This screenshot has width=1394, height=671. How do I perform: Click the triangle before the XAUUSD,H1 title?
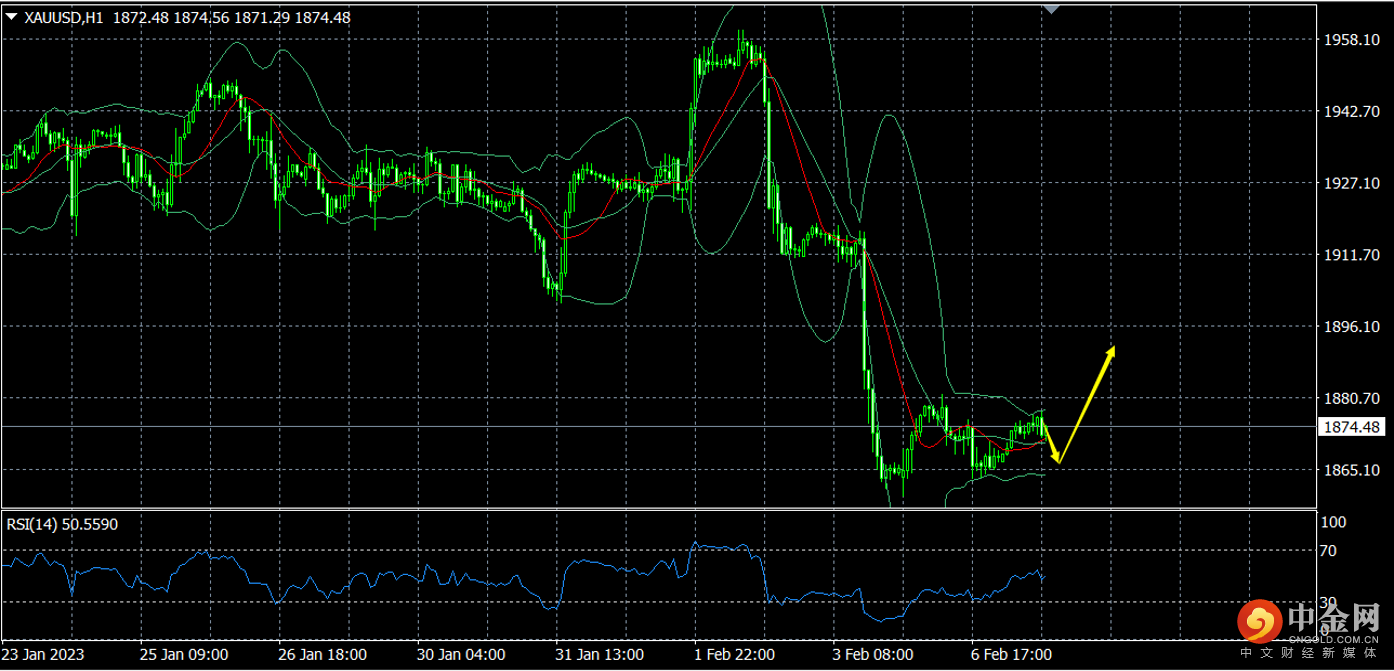(11, 17)
